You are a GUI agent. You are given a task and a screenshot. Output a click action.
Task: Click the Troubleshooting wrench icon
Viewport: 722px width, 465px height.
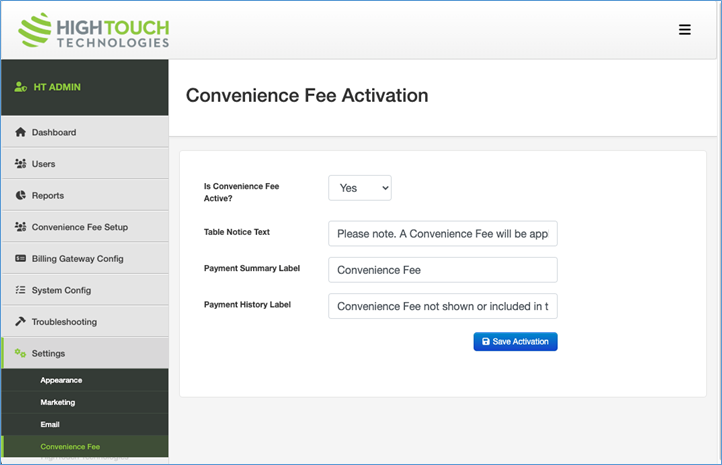(20, 322)
